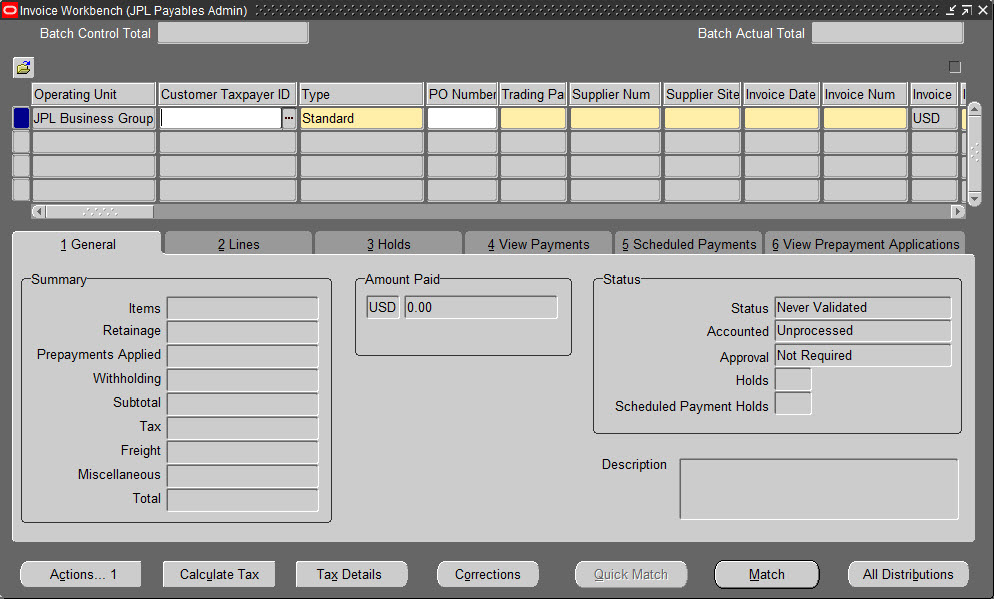This screenshot has width=994, height=599.
Task: Click the grow-window arrow icon in title bar
Action: 966,10
